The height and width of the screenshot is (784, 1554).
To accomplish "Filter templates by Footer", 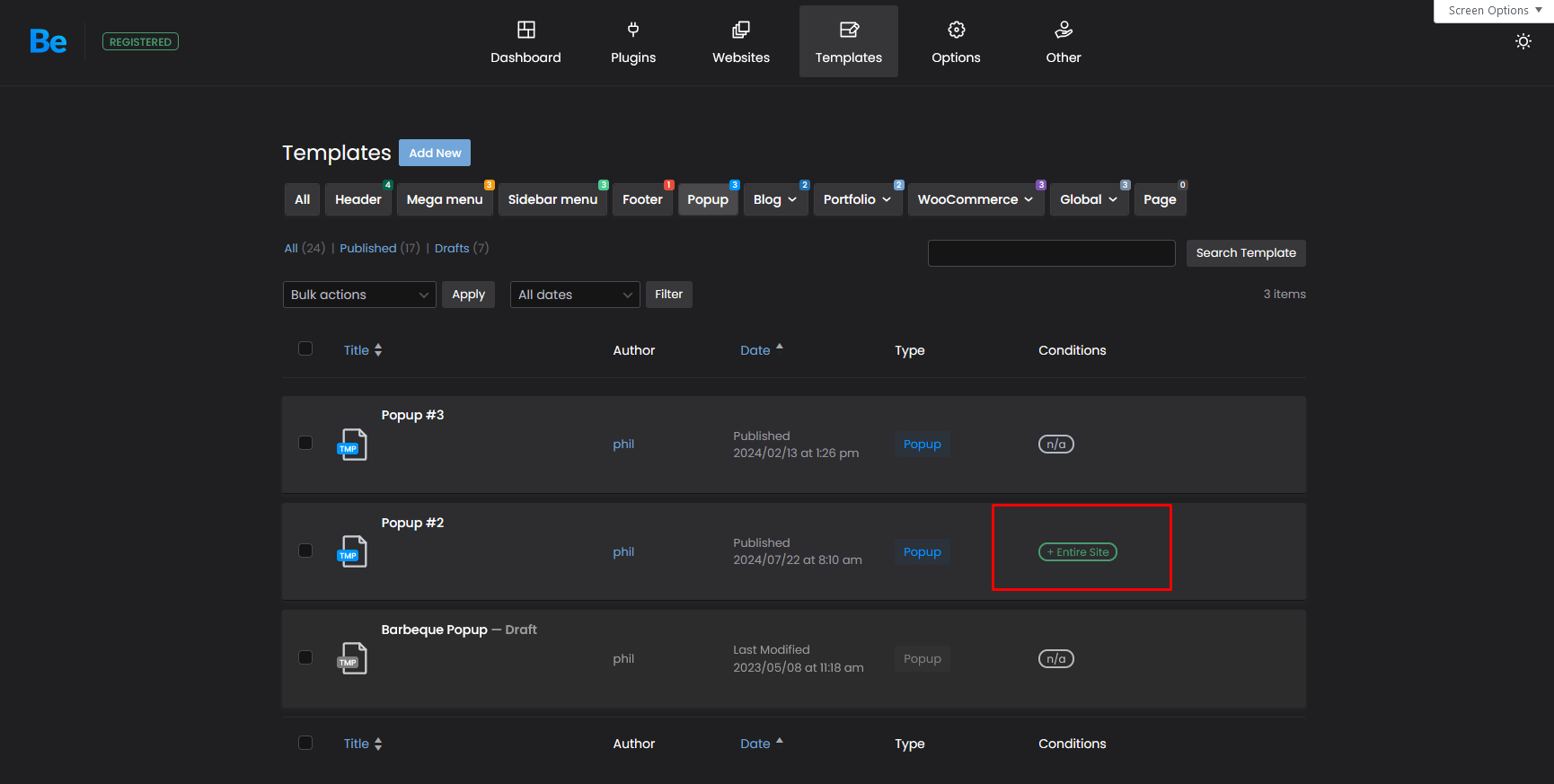I will [x=642, y=199].
